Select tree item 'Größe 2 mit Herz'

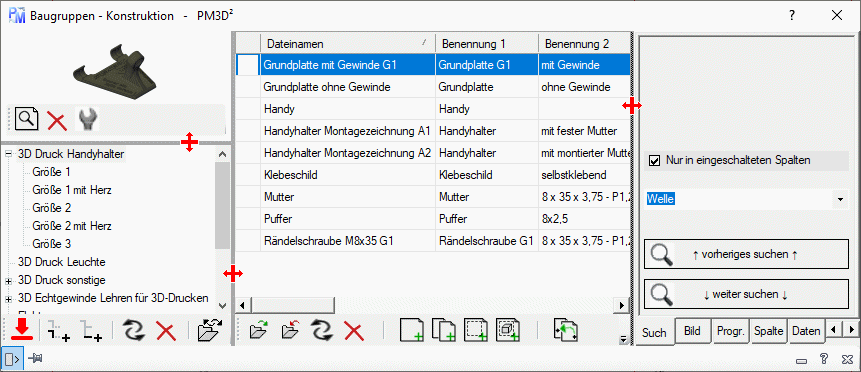[x=72, y=226]
